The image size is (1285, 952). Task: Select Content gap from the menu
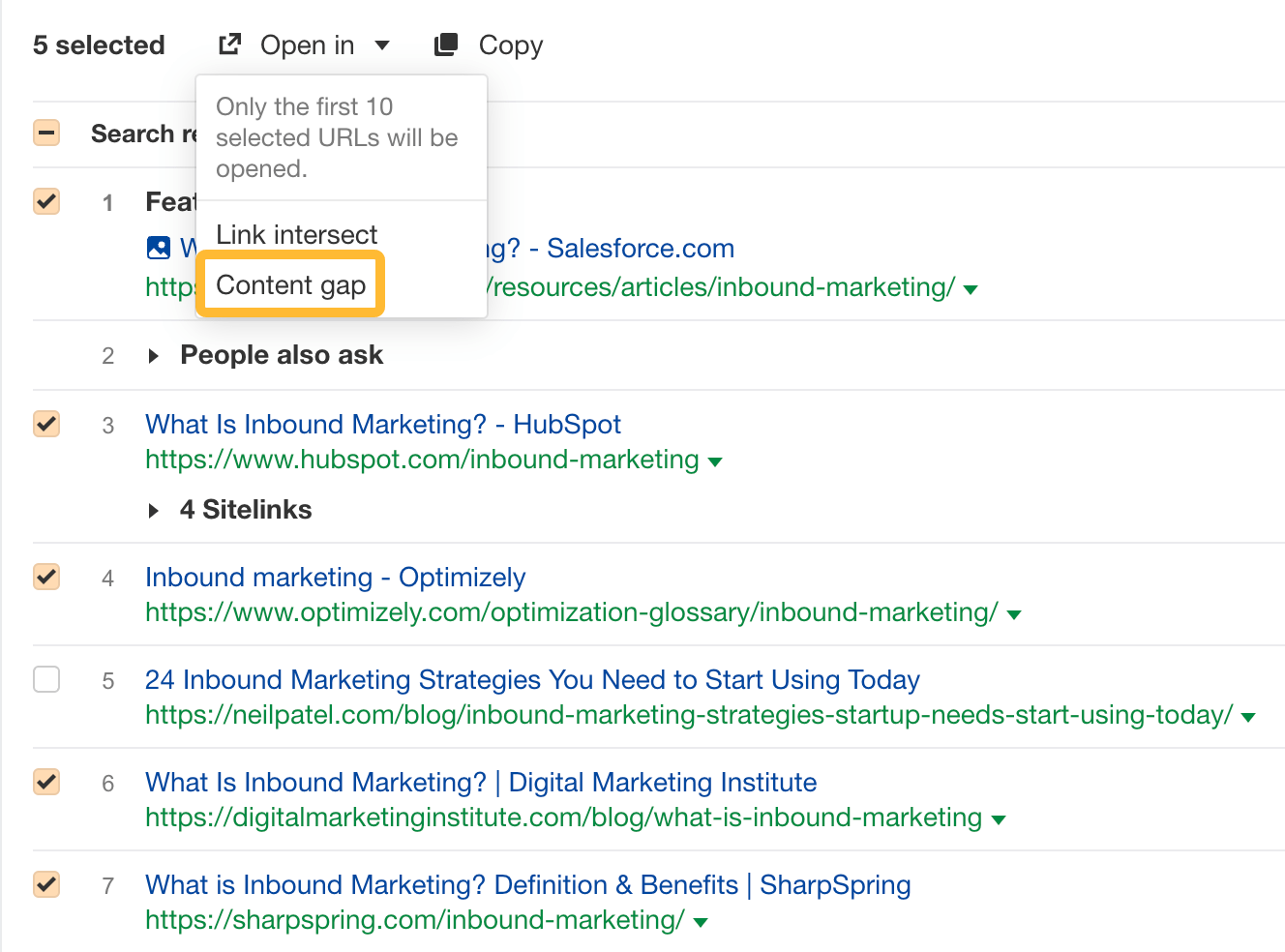[290, 284]
